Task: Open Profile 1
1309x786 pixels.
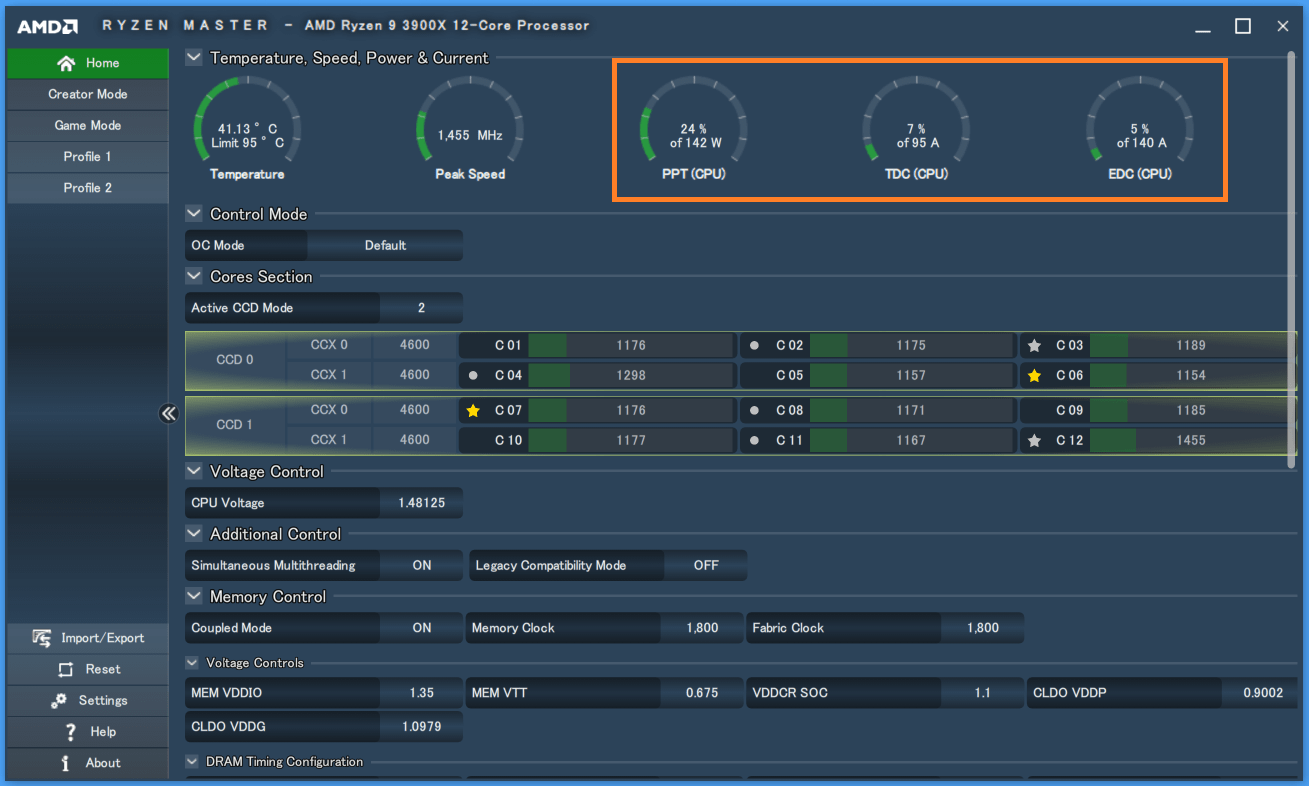Action: click(88, 156)
